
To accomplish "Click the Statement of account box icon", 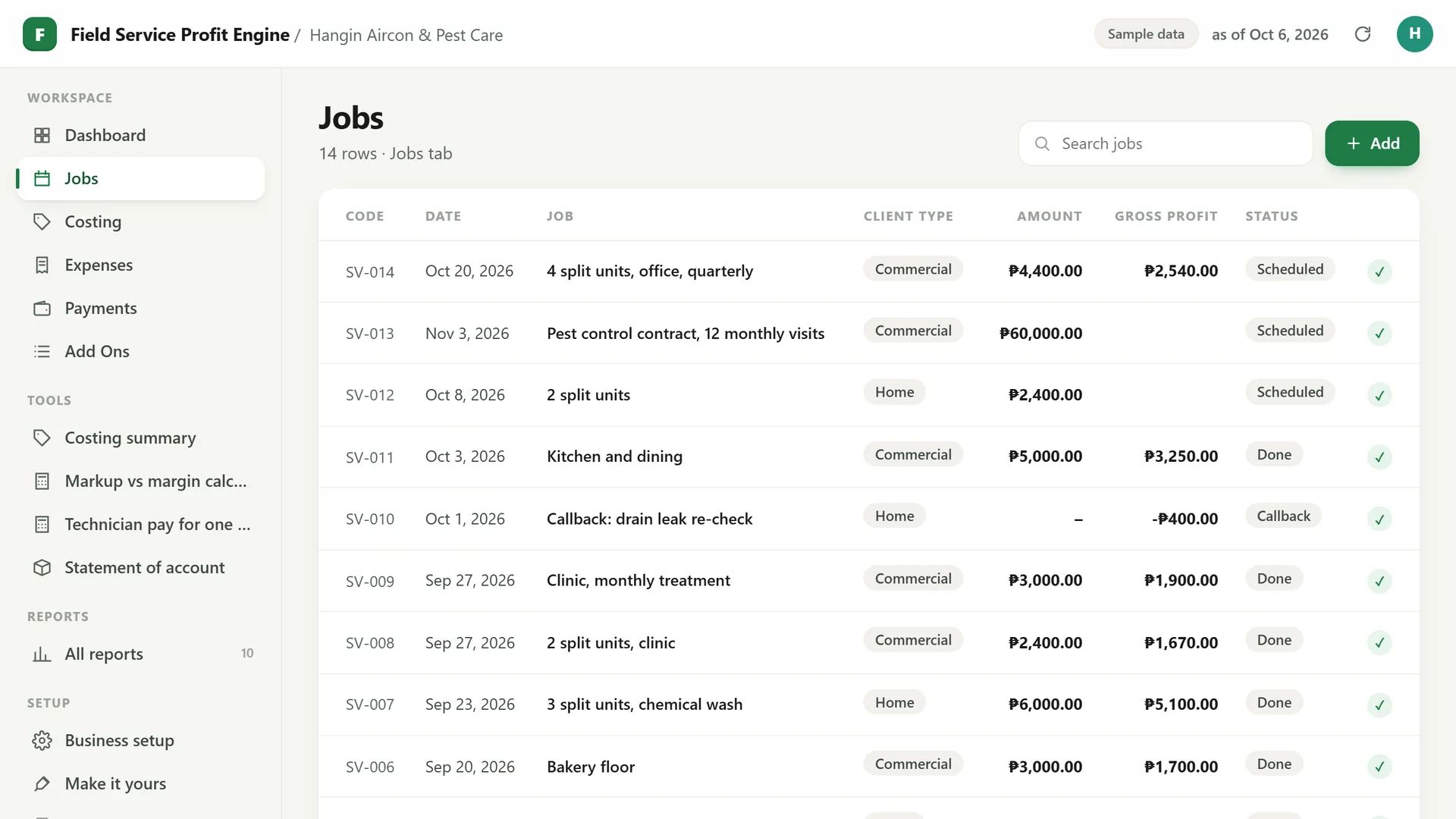I will (42, 567).
